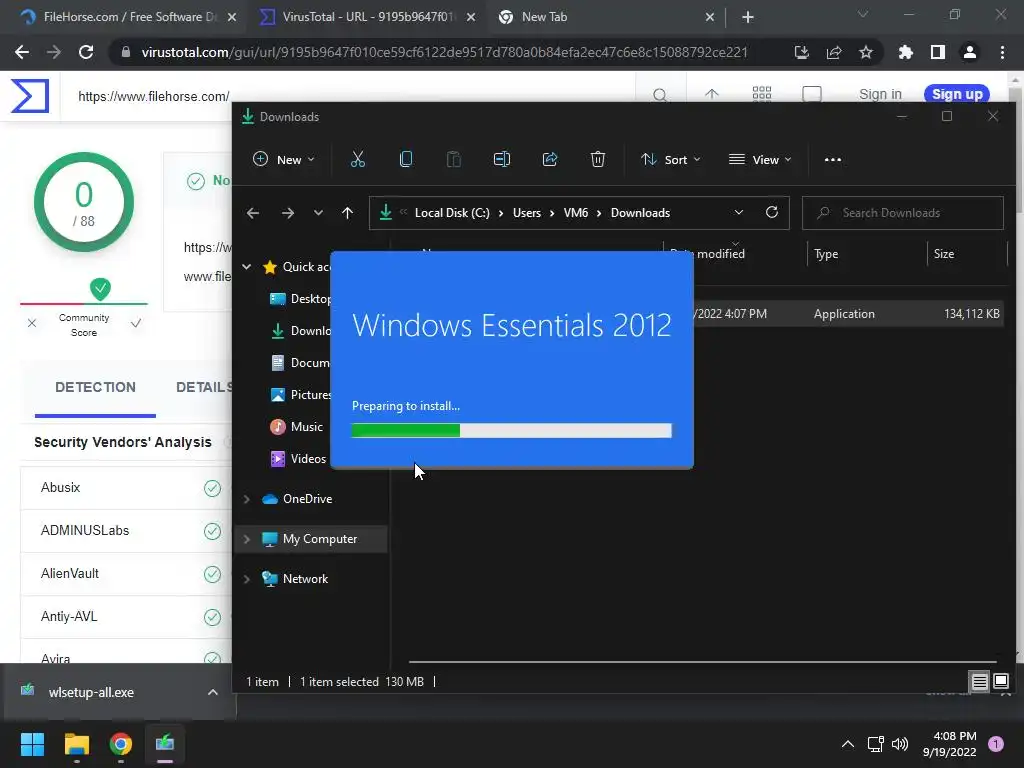Image resolution: width=1024 pixels, height=768 pixels.
Task: Expand the My Computer tree node
Action: coord(247,539)
